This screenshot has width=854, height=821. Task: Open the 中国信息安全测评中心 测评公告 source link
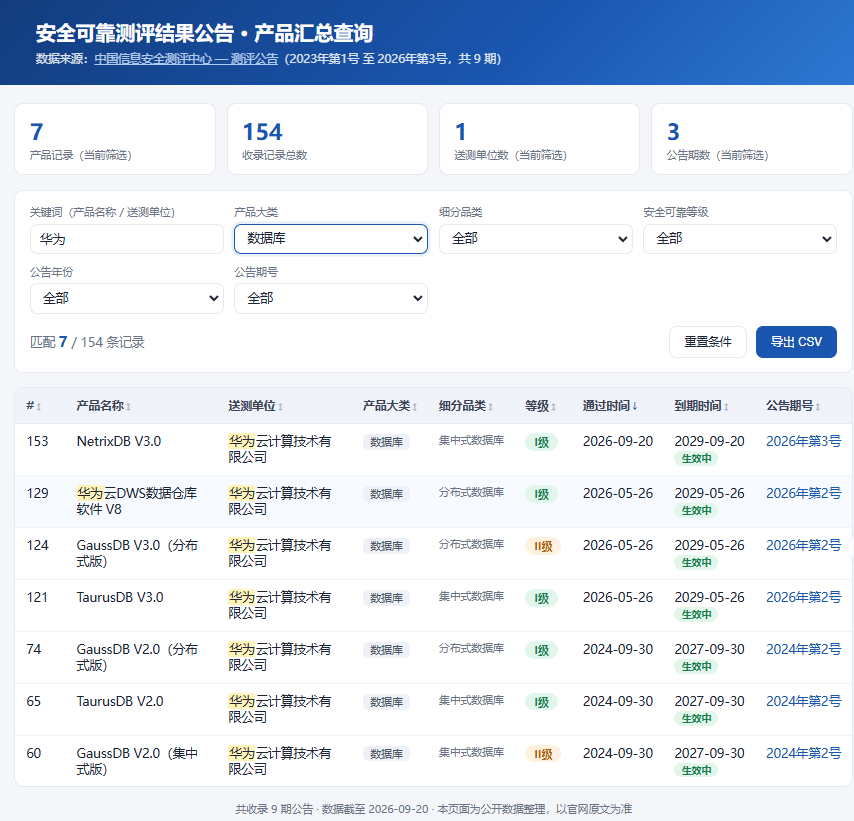186,59
